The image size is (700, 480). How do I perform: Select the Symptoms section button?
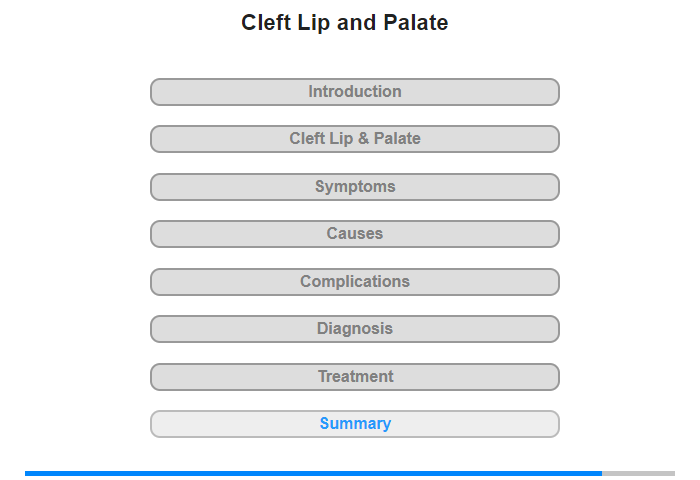pyautogui.click(x=355, y=187)
